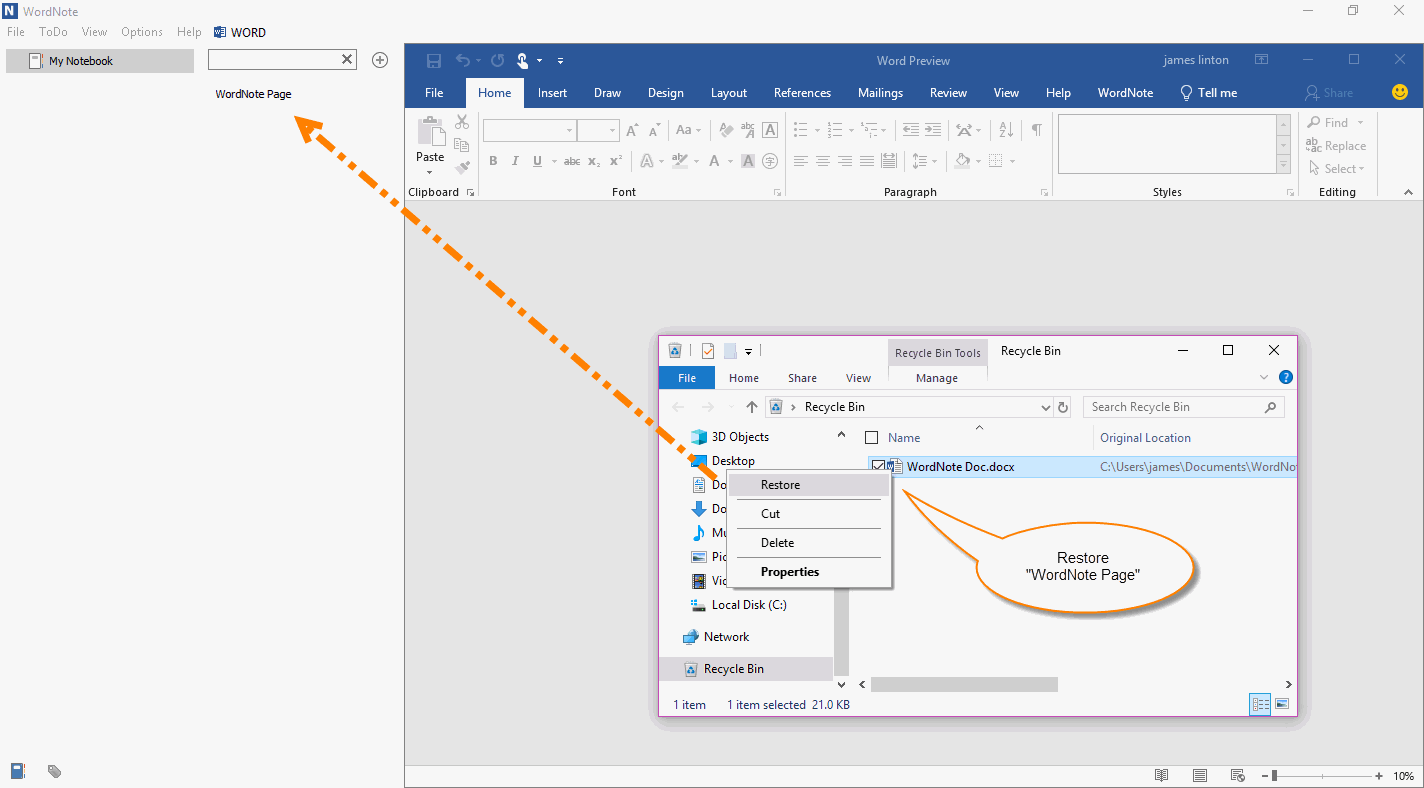Screen dimensions: 1424x788
Task: Open the Bullets list dropdown arrow
Action: pyautogui.click(x=818, y=130)
